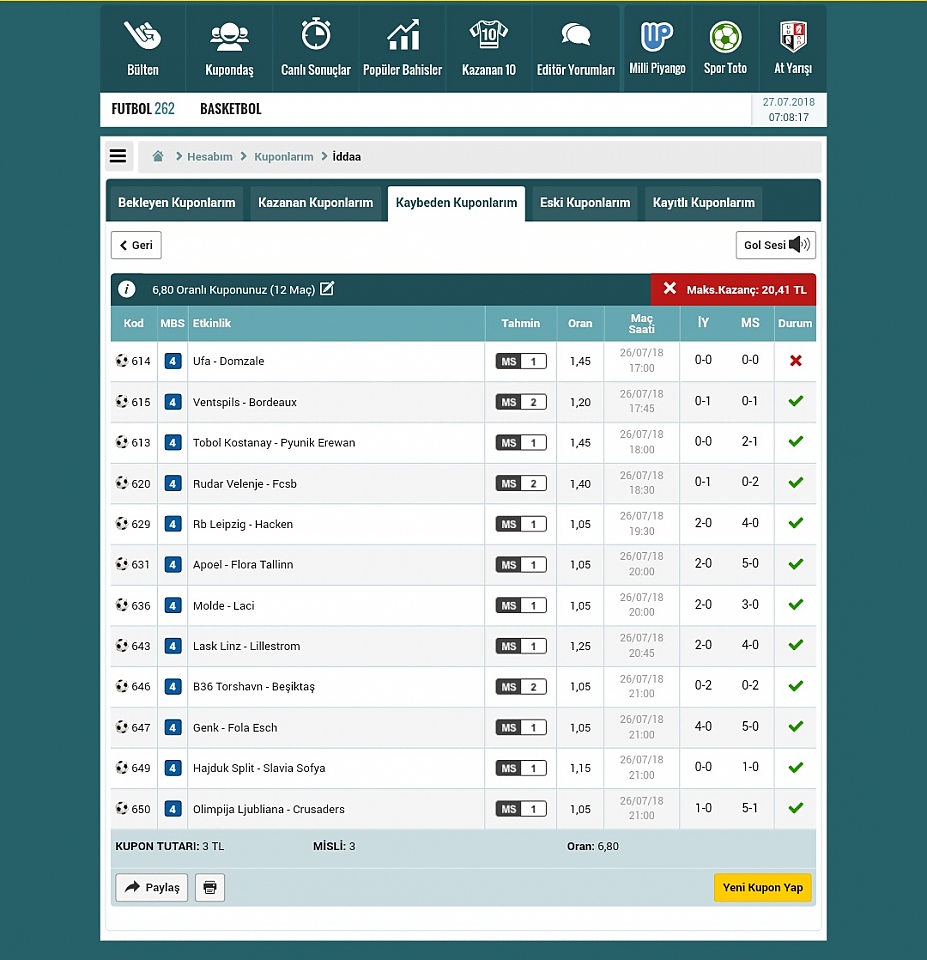Image resolution: width=927 pixels, height=960 pixels.
Task: Click the 5-1 final score for Olimpija Ljubljana
Action: click(x=750, y=808)
